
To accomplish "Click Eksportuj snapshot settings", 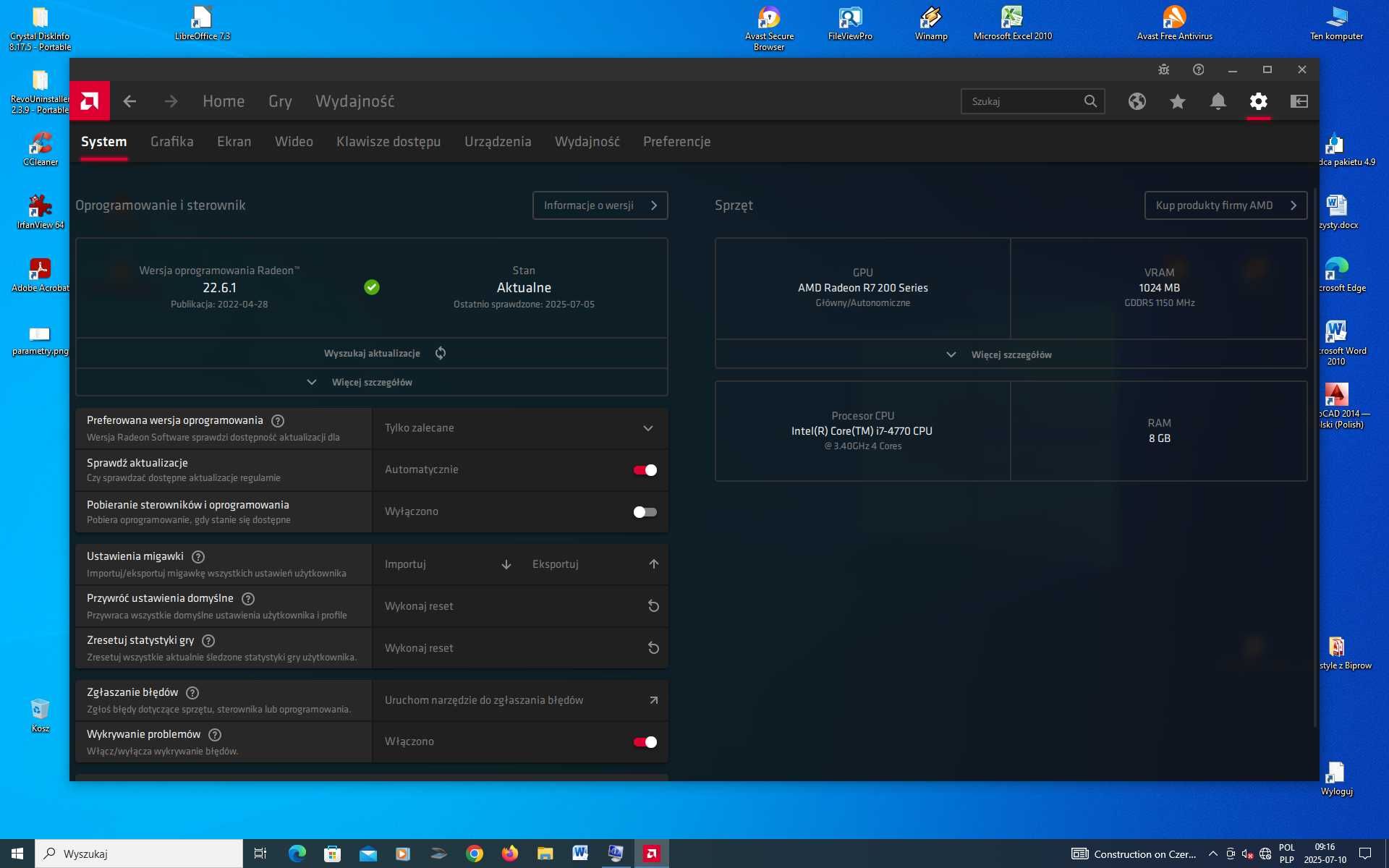I will point(594,564).
